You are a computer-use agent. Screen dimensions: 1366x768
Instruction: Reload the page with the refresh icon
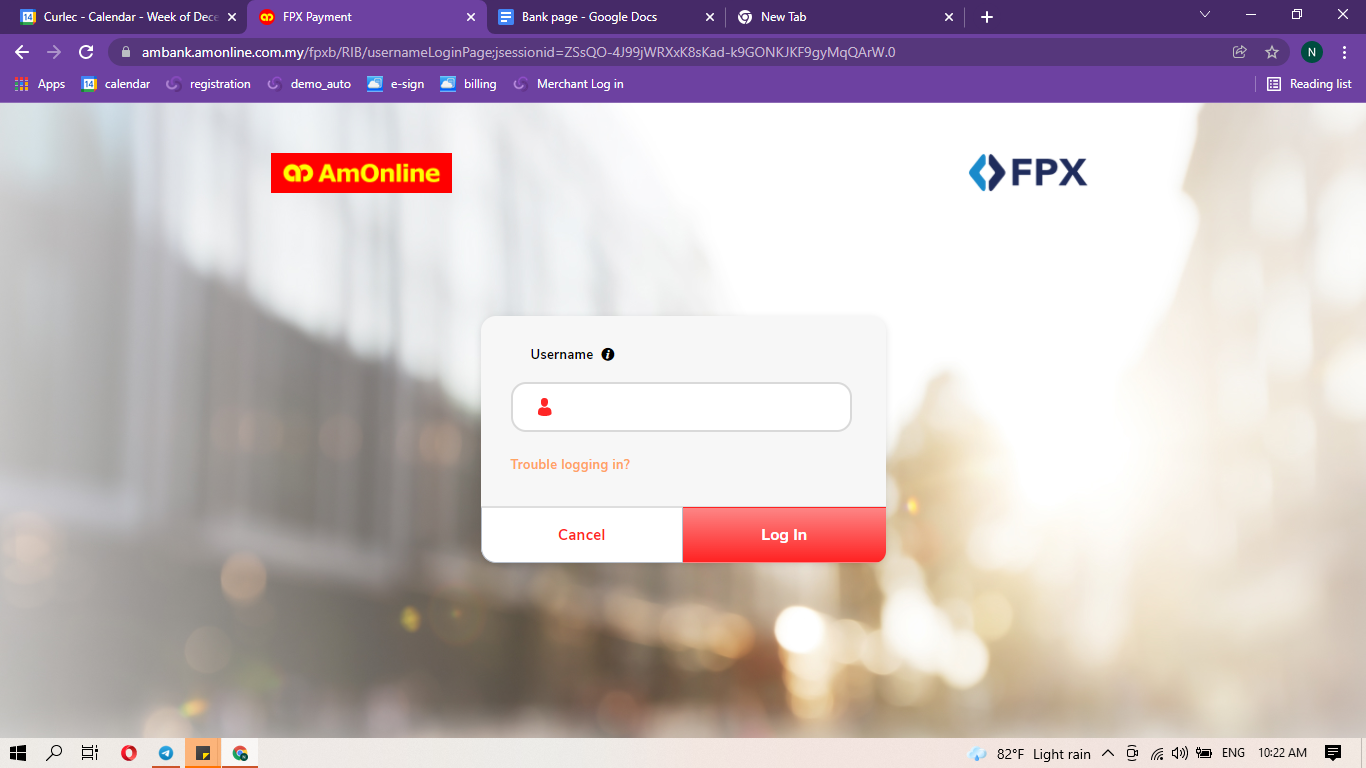86,52
